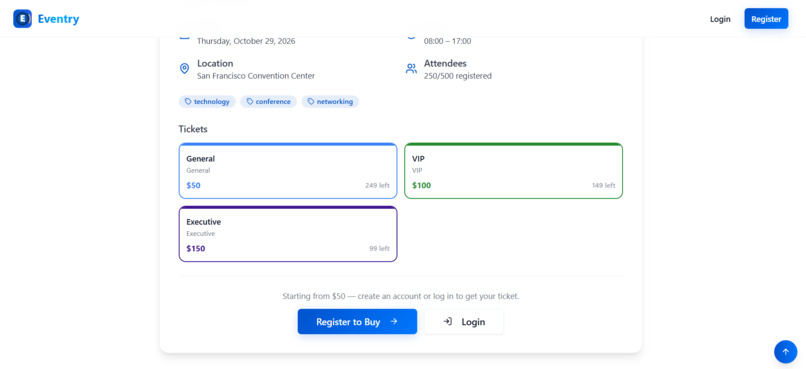Image resolution: width=806 pixels, height=369 pixels.
Task: Click the $50 General price
Action: pos(193,186)
